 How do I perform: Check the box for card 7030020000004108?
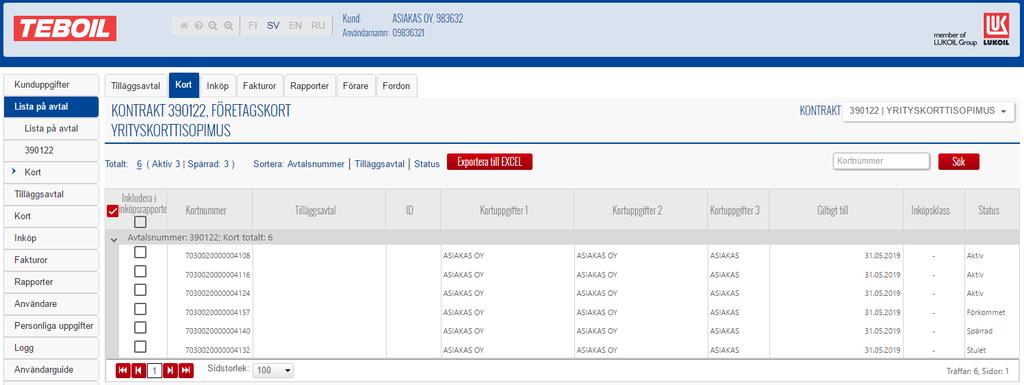pyautogui.click(x=140, y=252)
